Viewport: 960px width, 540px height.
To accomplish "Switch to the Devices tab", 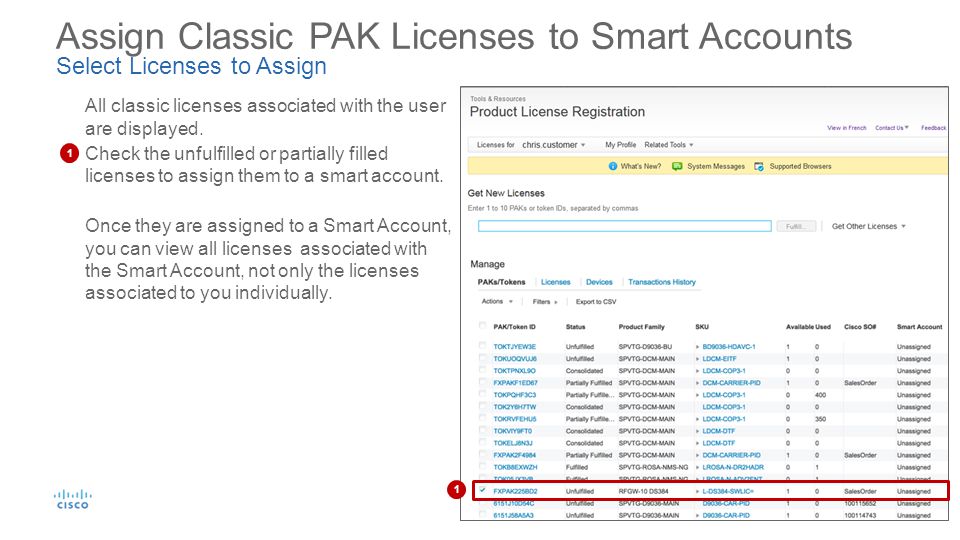I will [x=599, y=282].
